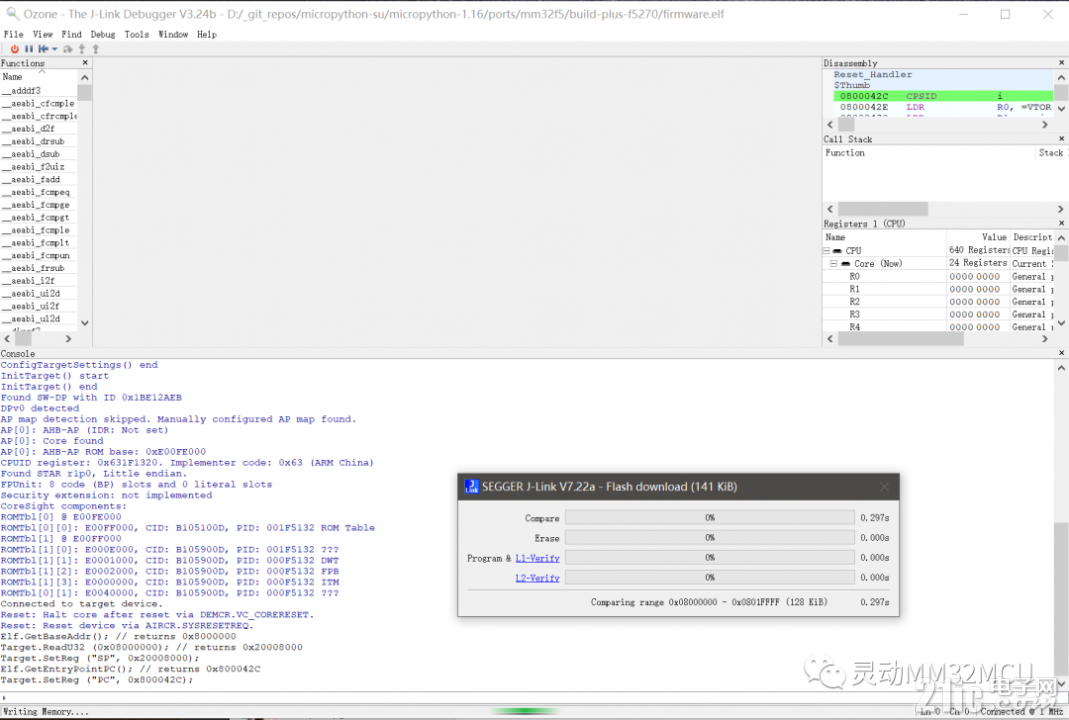Collapse the Core (Now) register group
This screenshot has width=1069, height=720.
point(834,263)
